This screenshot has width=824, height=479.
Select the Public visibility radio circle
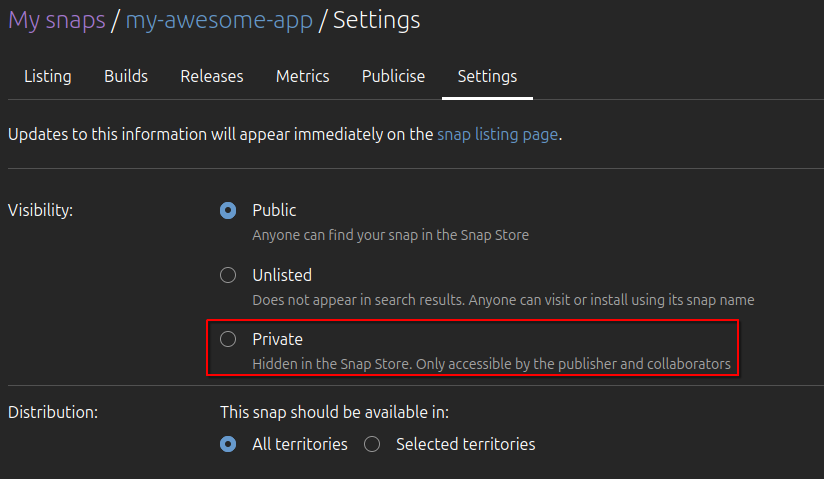click(x=228, y=210)
